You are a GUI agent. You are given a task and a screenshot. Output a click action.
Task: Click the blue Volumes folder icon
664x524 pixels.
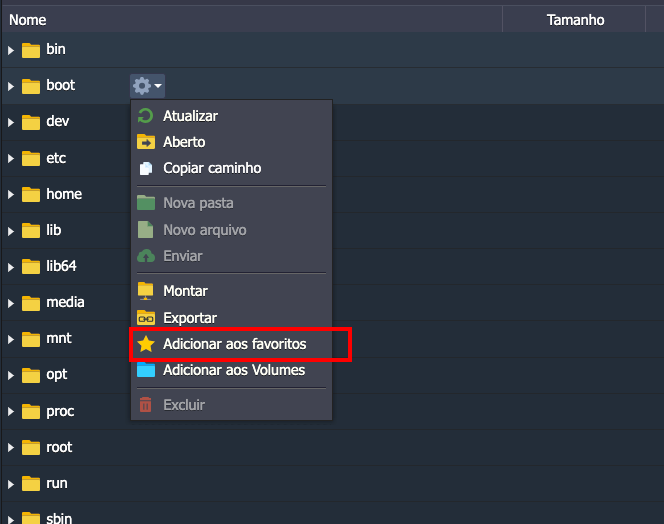(x=146, y=370)
